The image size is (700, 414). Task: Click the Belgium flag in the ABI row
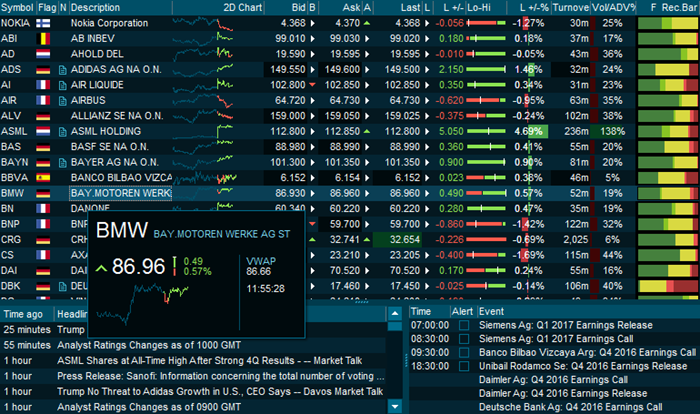(43, 39)
